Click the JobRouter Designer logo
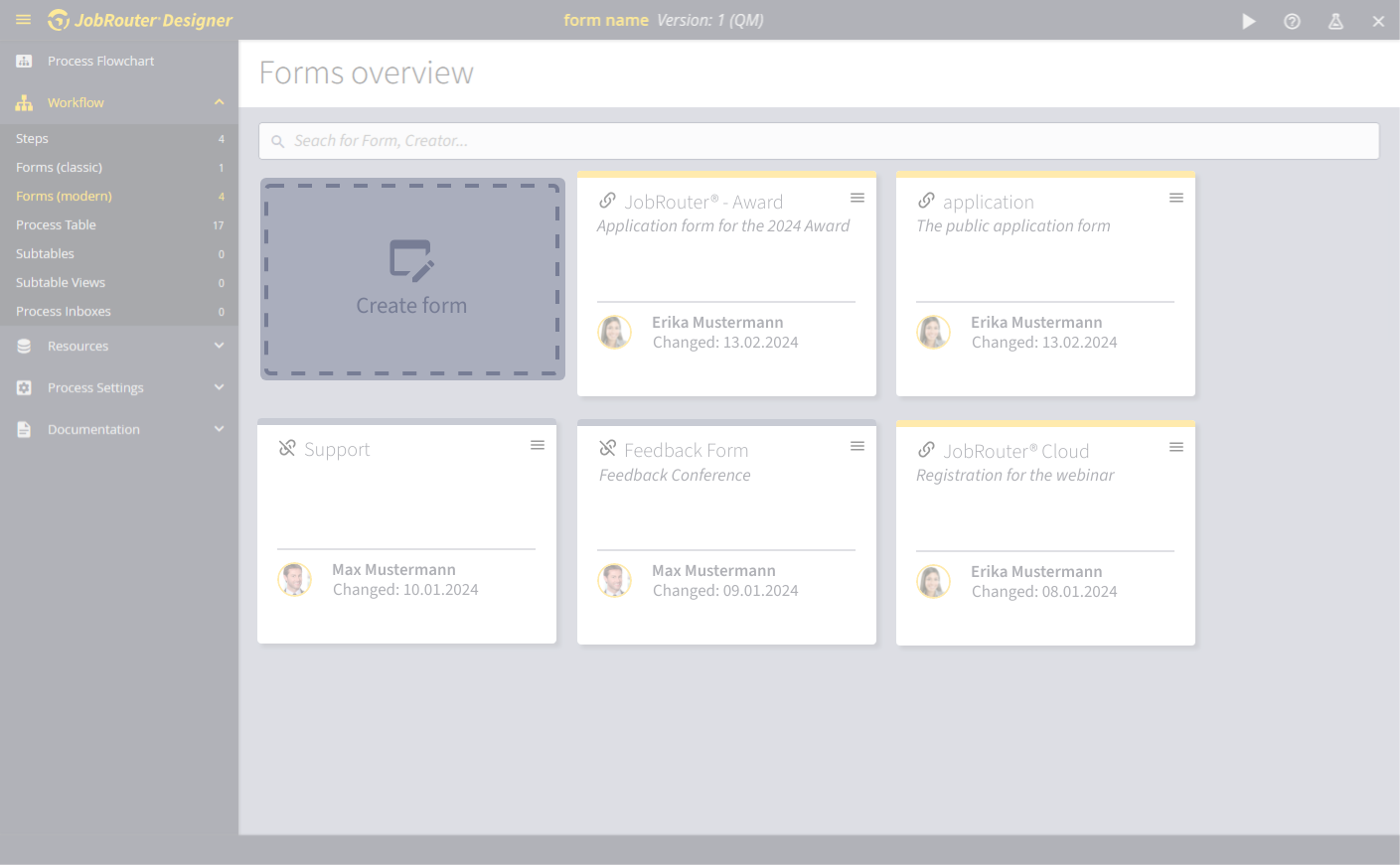Viewport: 1400px width, 865px height. [140, 20]
